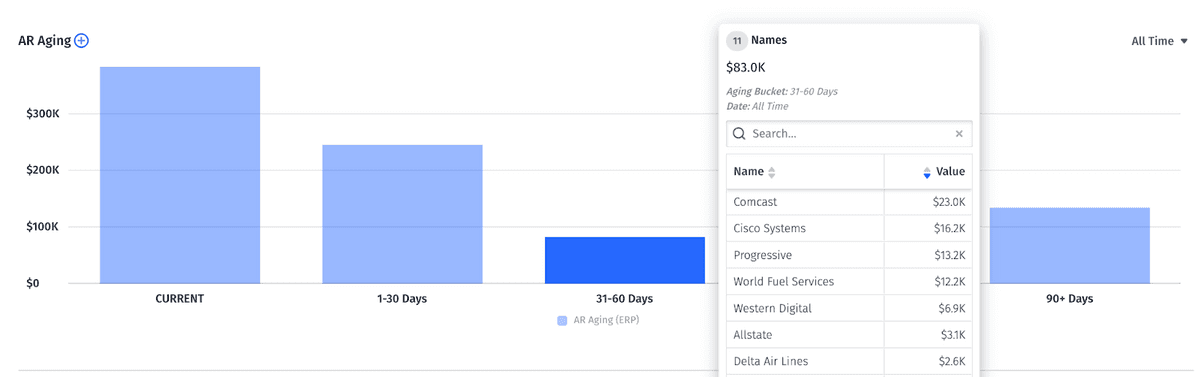Select the Progressive entry
The width and height of the screenshot is (1200, 377).
[x=849, y=255]
